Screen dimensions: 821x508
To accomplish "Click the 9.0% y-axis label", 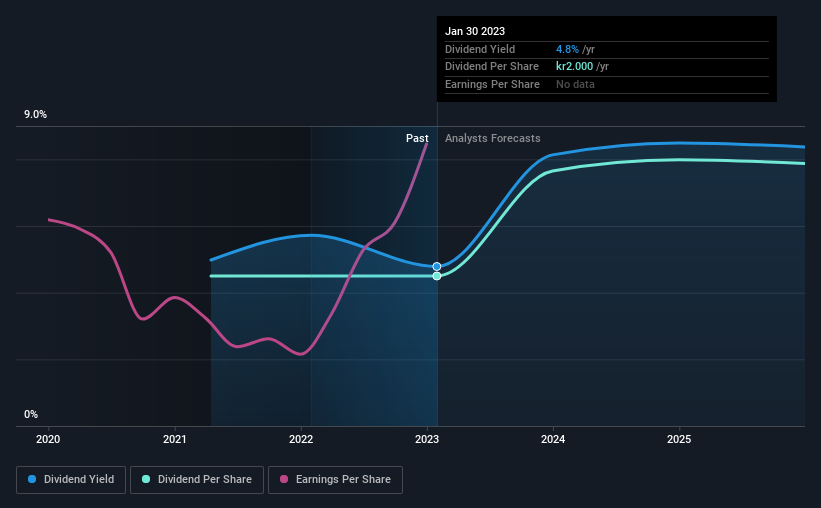I will tap(35, 114).
